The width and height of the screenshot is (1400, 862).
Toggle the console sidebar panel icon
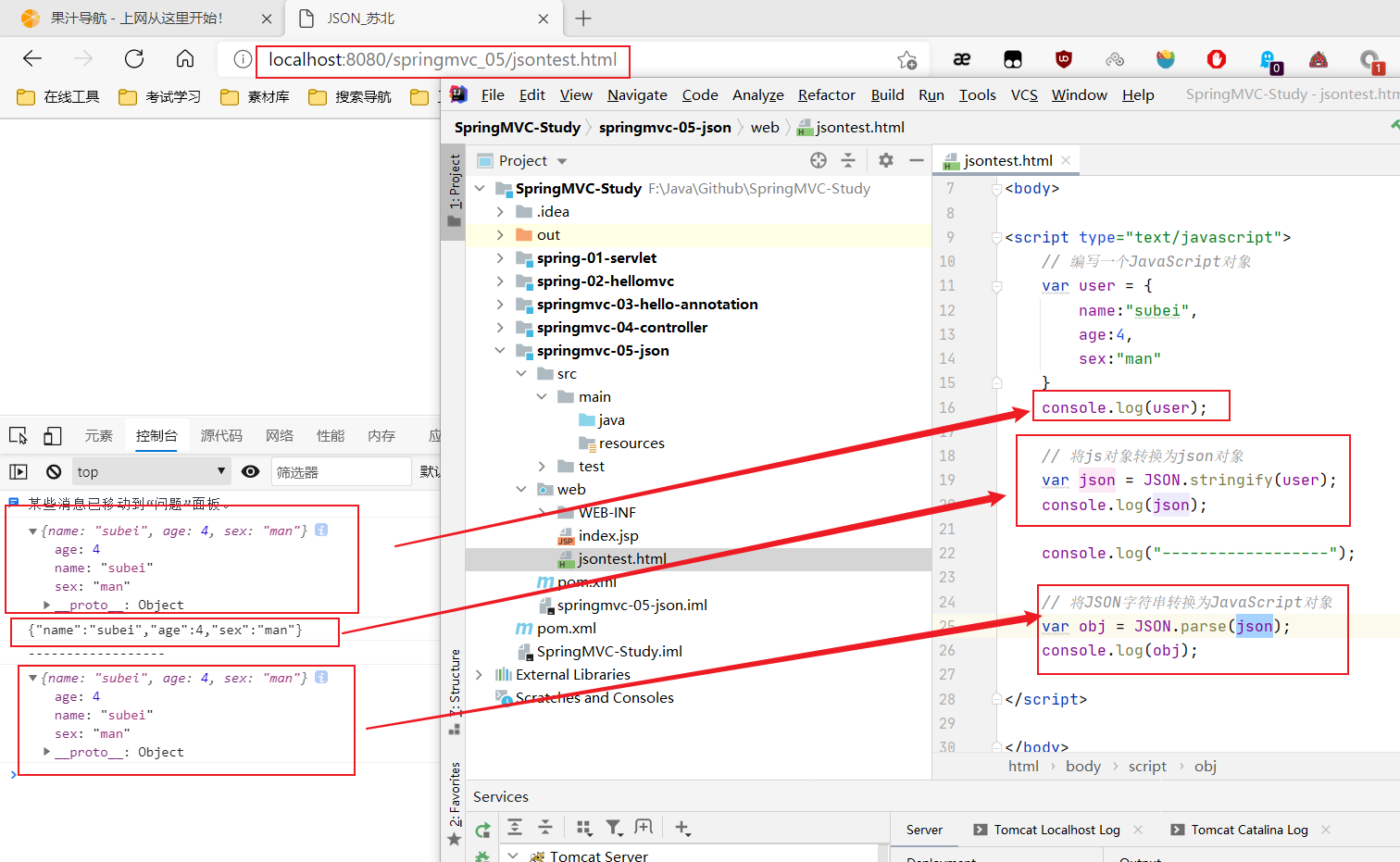[19, 471]
